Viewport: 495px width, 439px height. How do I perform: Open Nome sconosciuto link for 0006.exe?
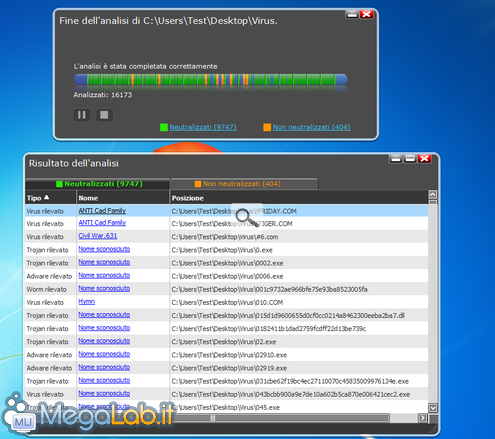pyautogui.click(x=104, y=275)
